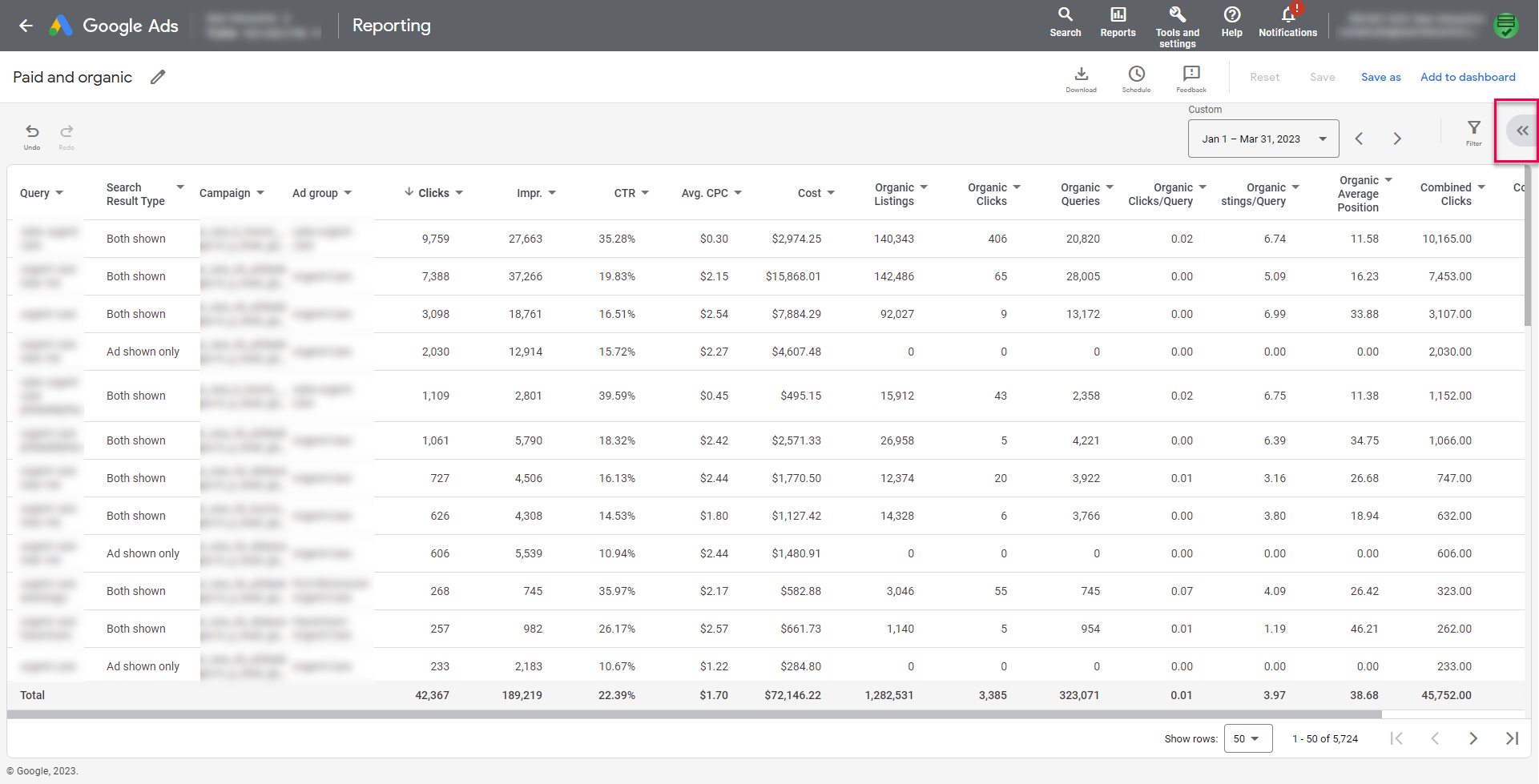Edit the report name with the pencil icon

click(x=158, y=77)
